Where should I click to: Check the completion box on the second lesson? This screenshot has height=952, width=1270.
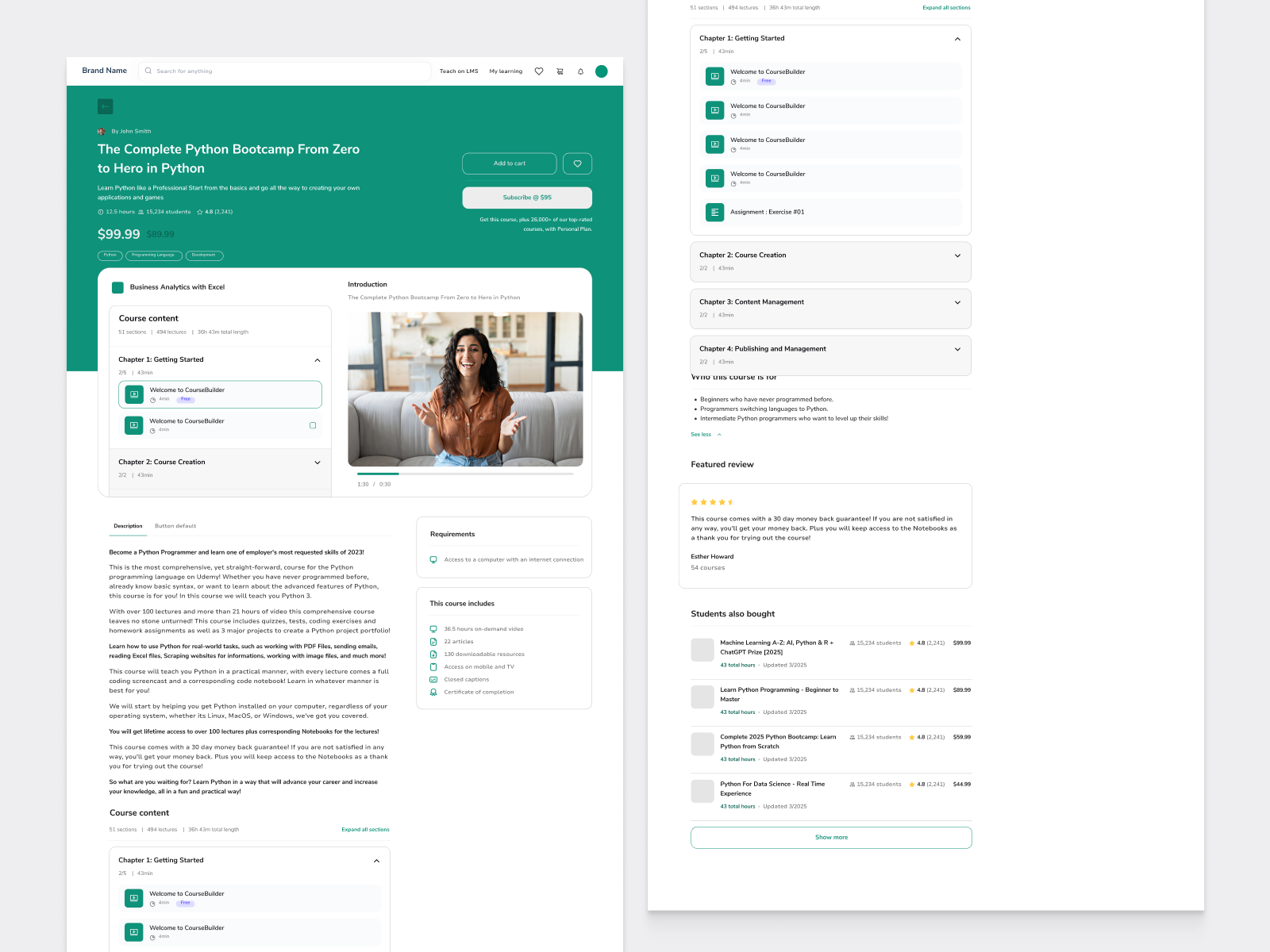point(314,425)
